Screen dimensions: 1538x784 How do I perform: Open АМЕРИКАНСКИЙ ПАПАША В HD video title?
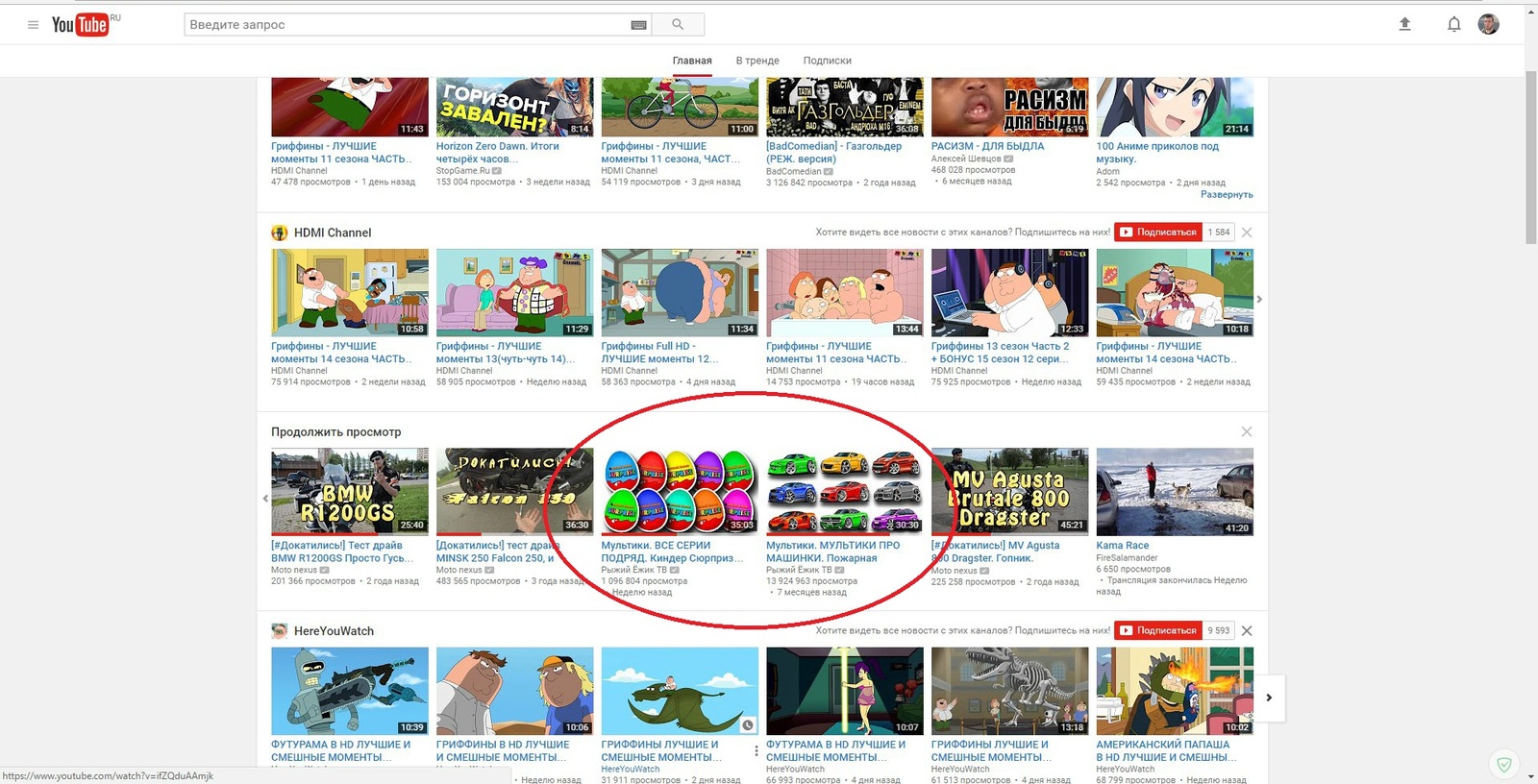(1165, 750)
